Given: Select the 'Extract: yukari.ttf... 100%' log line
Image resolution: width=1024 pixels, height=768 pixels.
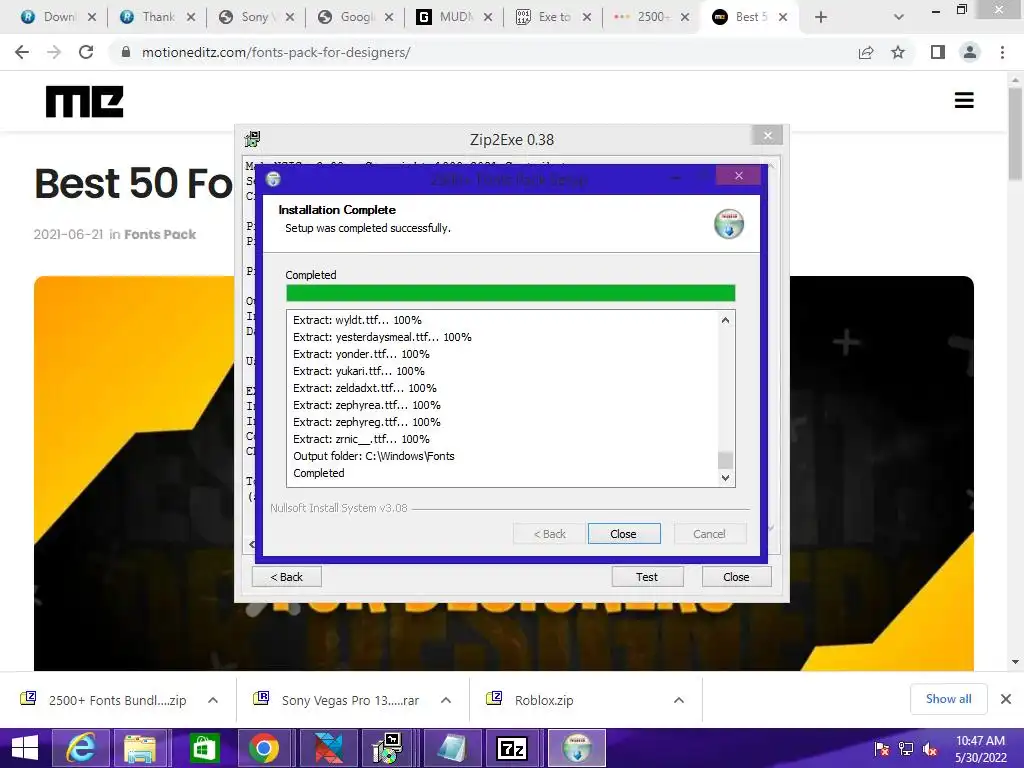Looking at the screenshot, I should pyautogui.click(x=359, y=371).
